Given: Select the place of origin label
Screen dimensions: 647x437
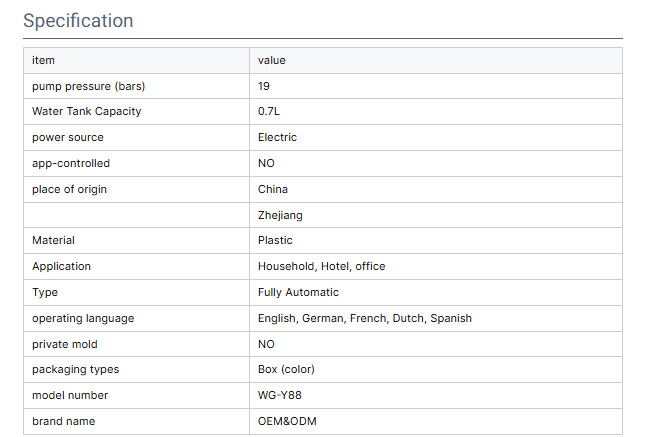Looking at the screenshot, I should tap(69, 189).
